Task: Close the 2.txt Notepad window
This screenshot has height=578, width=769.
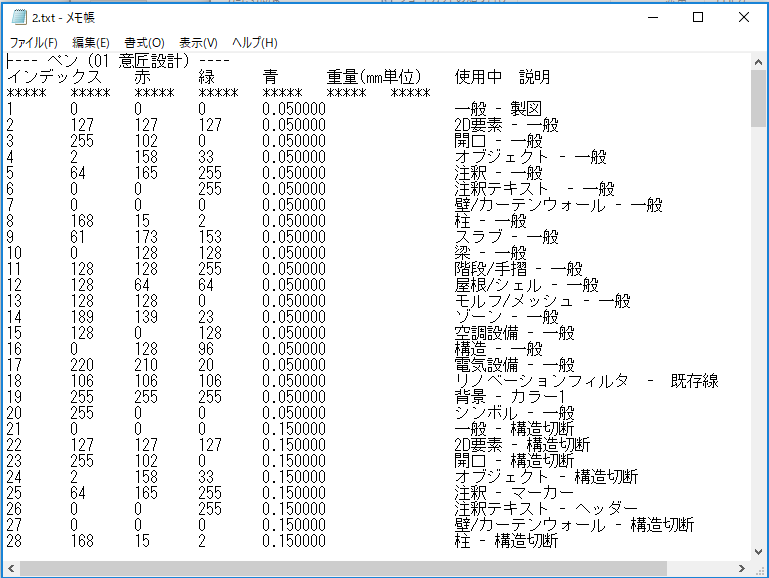Action: 743,18
